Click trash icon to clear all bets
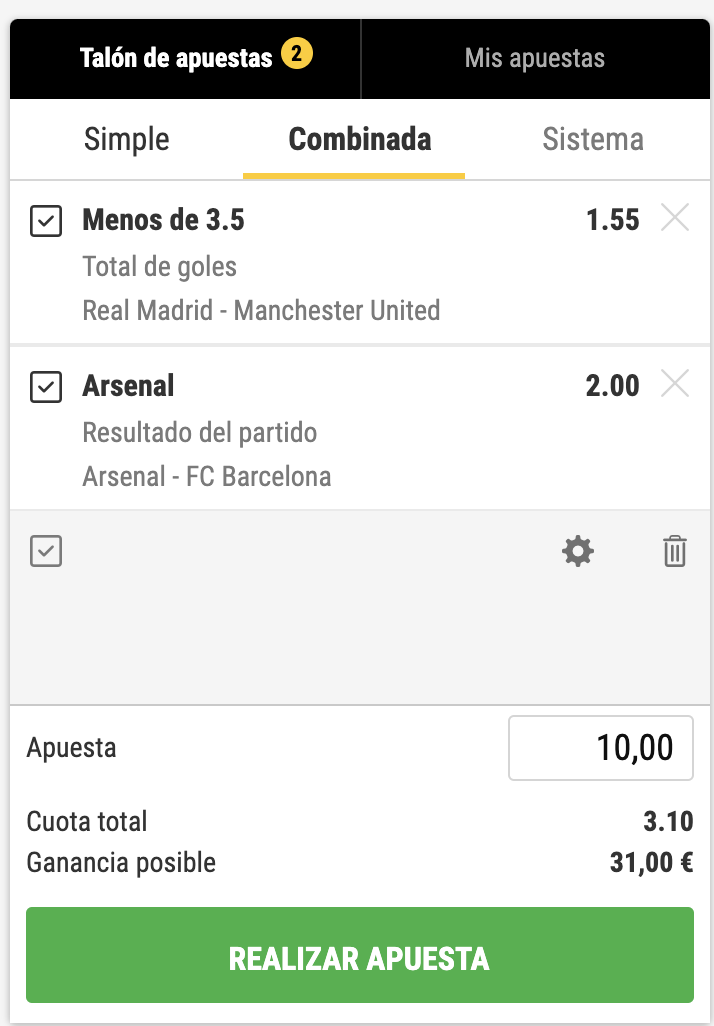Image resolution: width=714 pixels, height=1026 pixels. tap(675, 551)
